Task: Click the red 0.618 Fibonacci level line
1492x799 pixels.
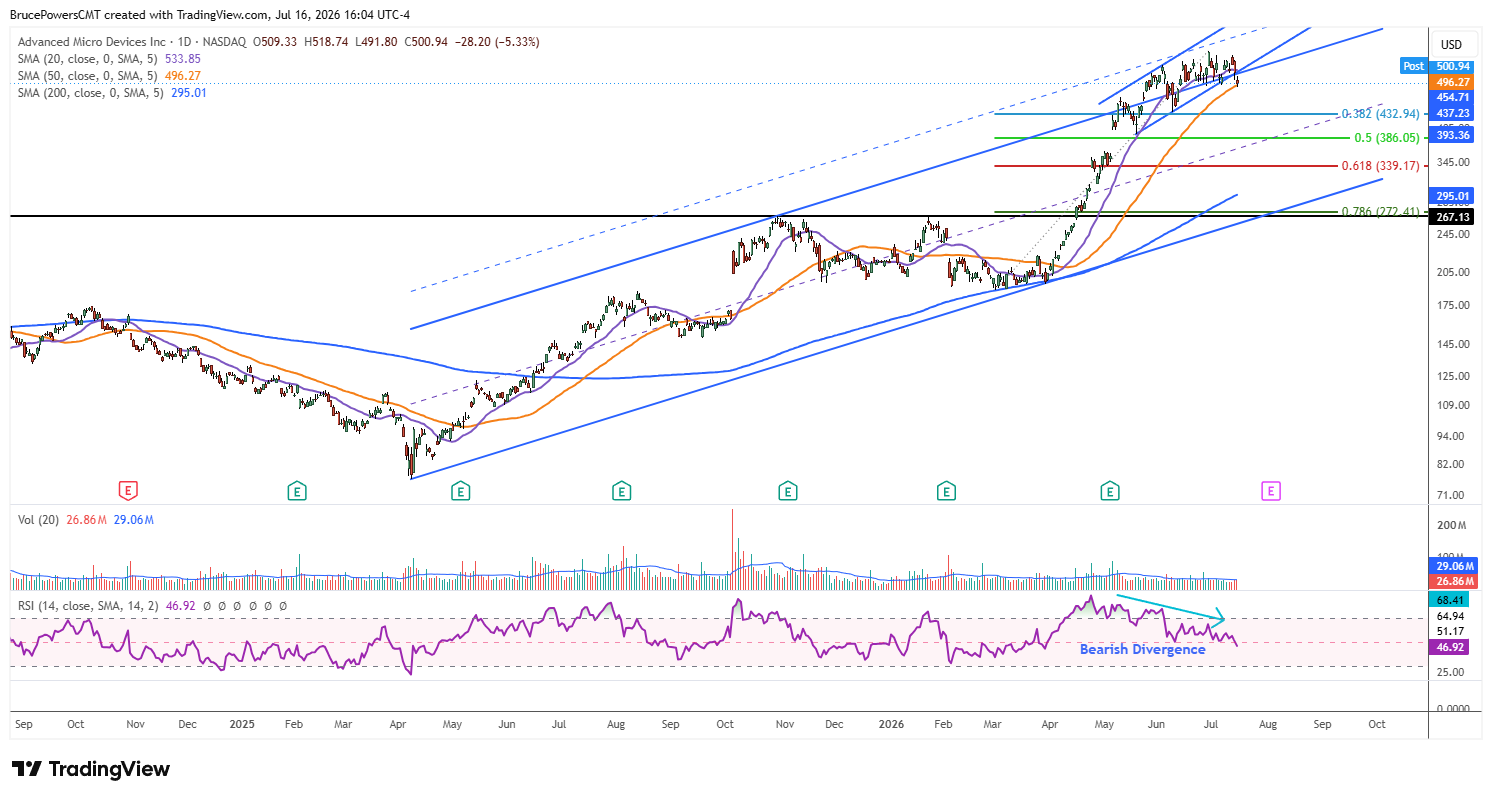Action: [1165, 166]
